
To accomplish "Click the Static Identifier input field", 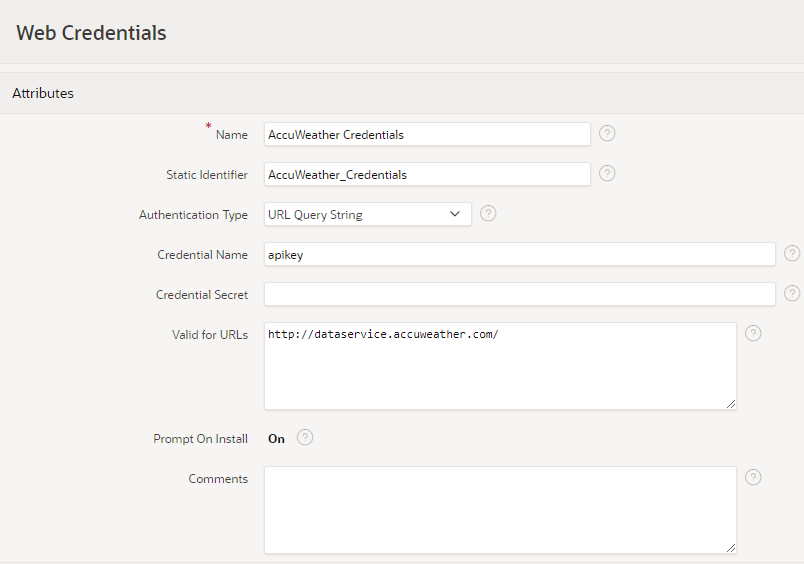I will (x=427, y=174).
